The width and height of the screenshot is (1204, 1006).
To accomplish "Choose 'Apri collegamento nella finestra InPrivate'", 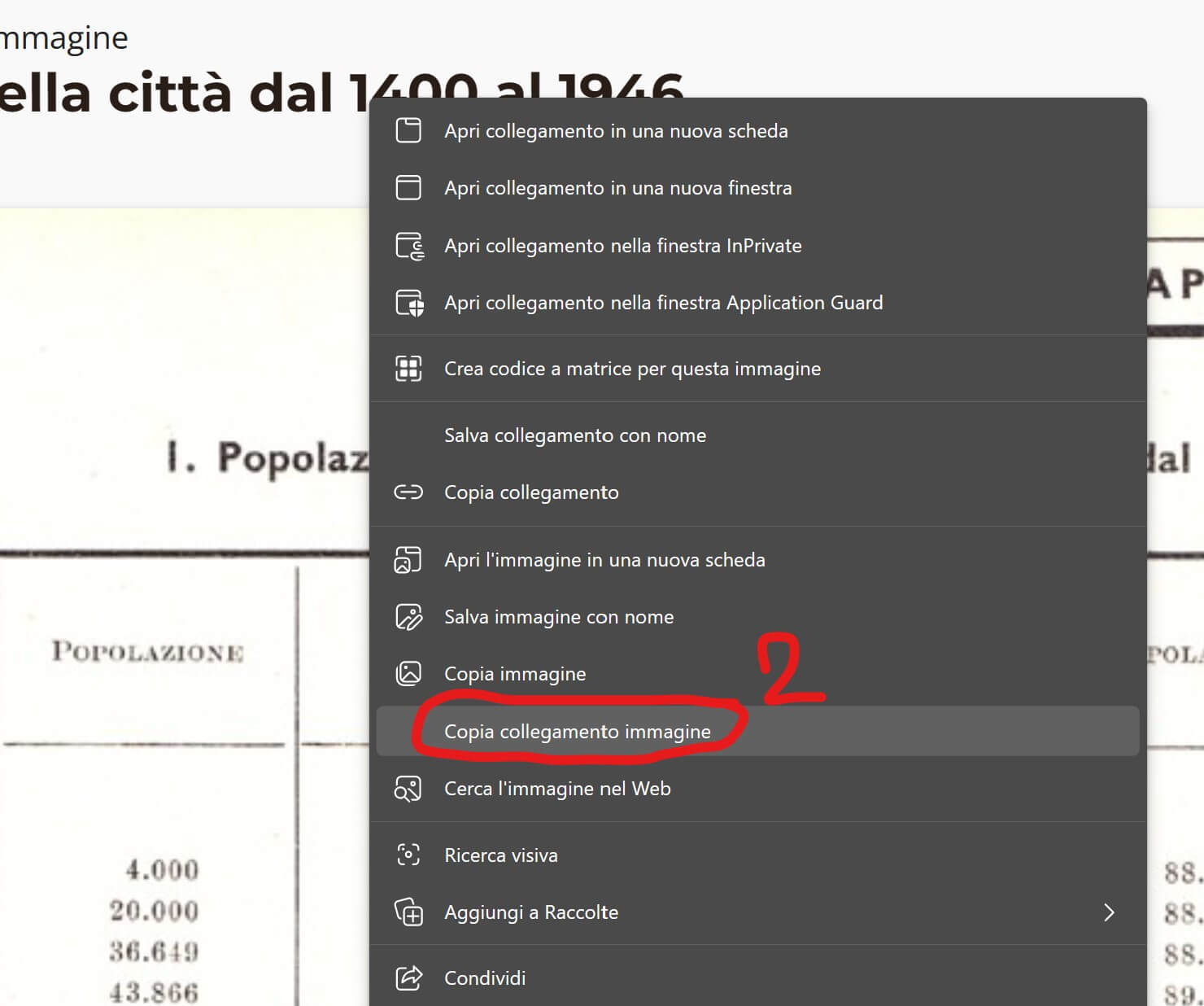I will pos(622,246).
